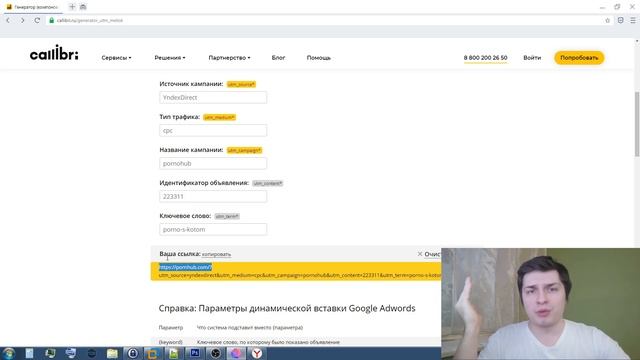Go back with the browser back arrow
Viewport: 640px width, 360px height.
[x=8, y=20]
